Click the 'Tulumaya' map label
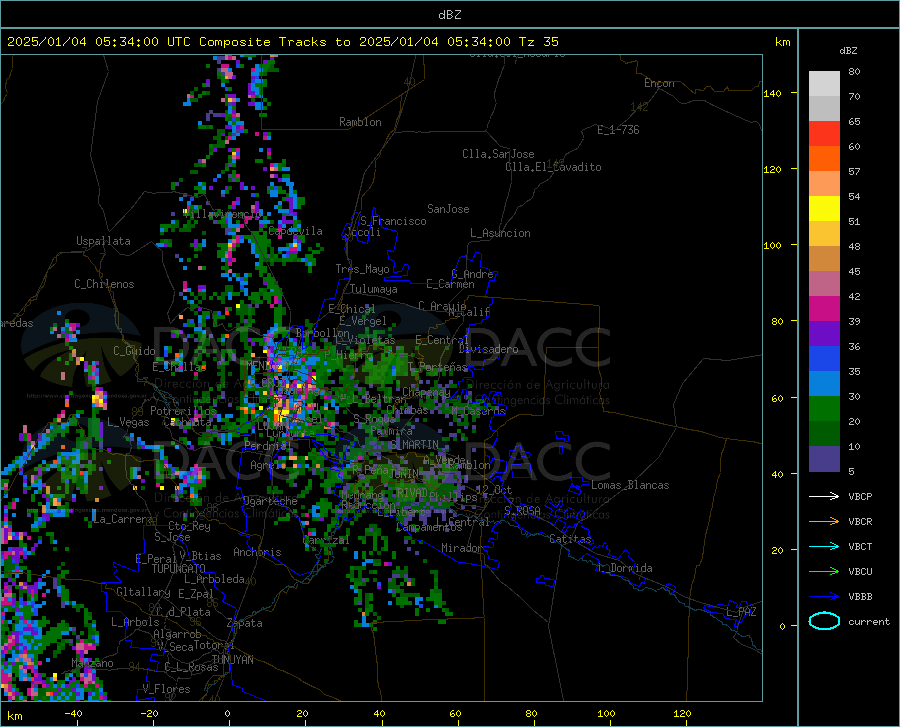 click(374, 289)
